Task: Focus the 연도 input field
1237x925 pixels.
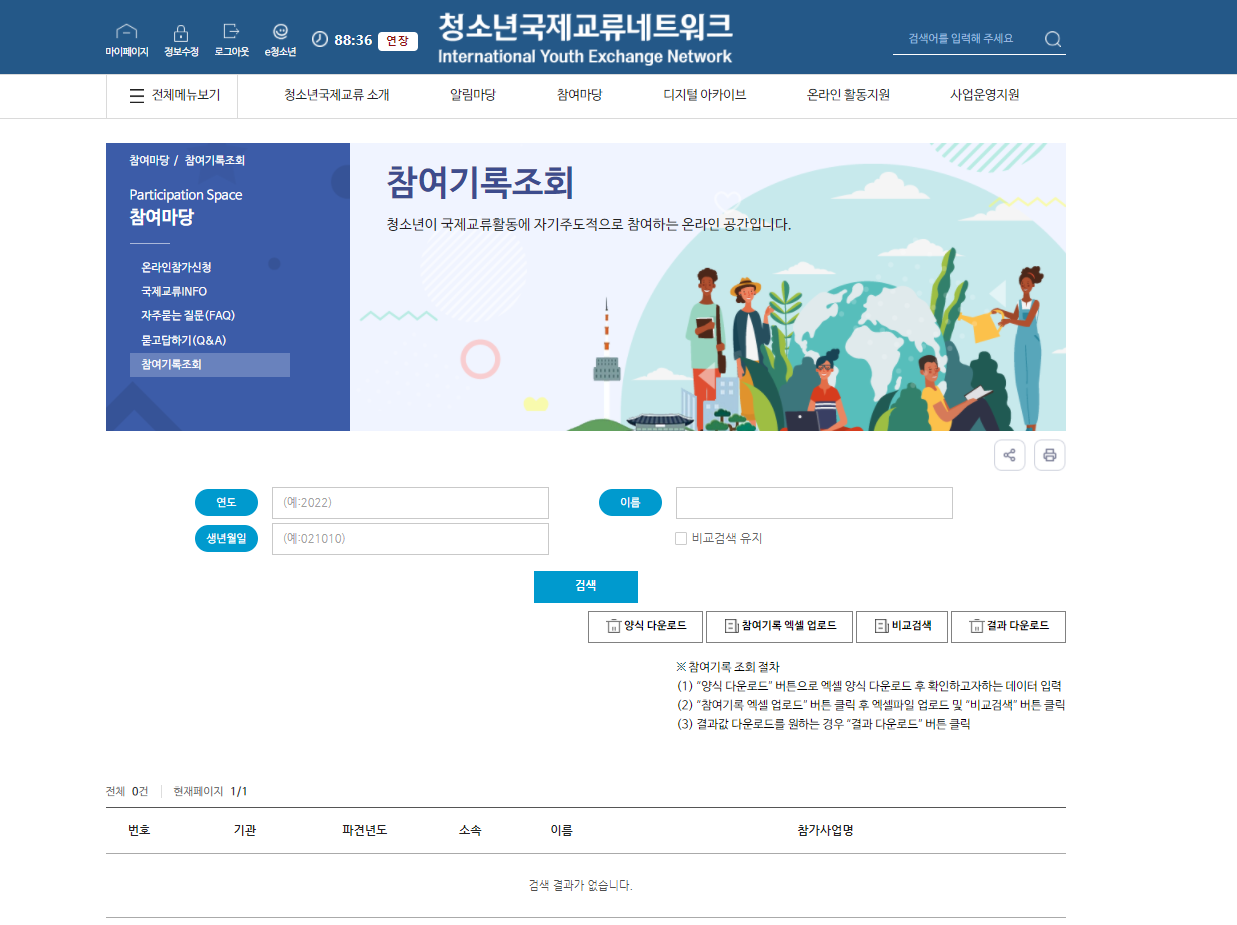Action: coord(410,503)
